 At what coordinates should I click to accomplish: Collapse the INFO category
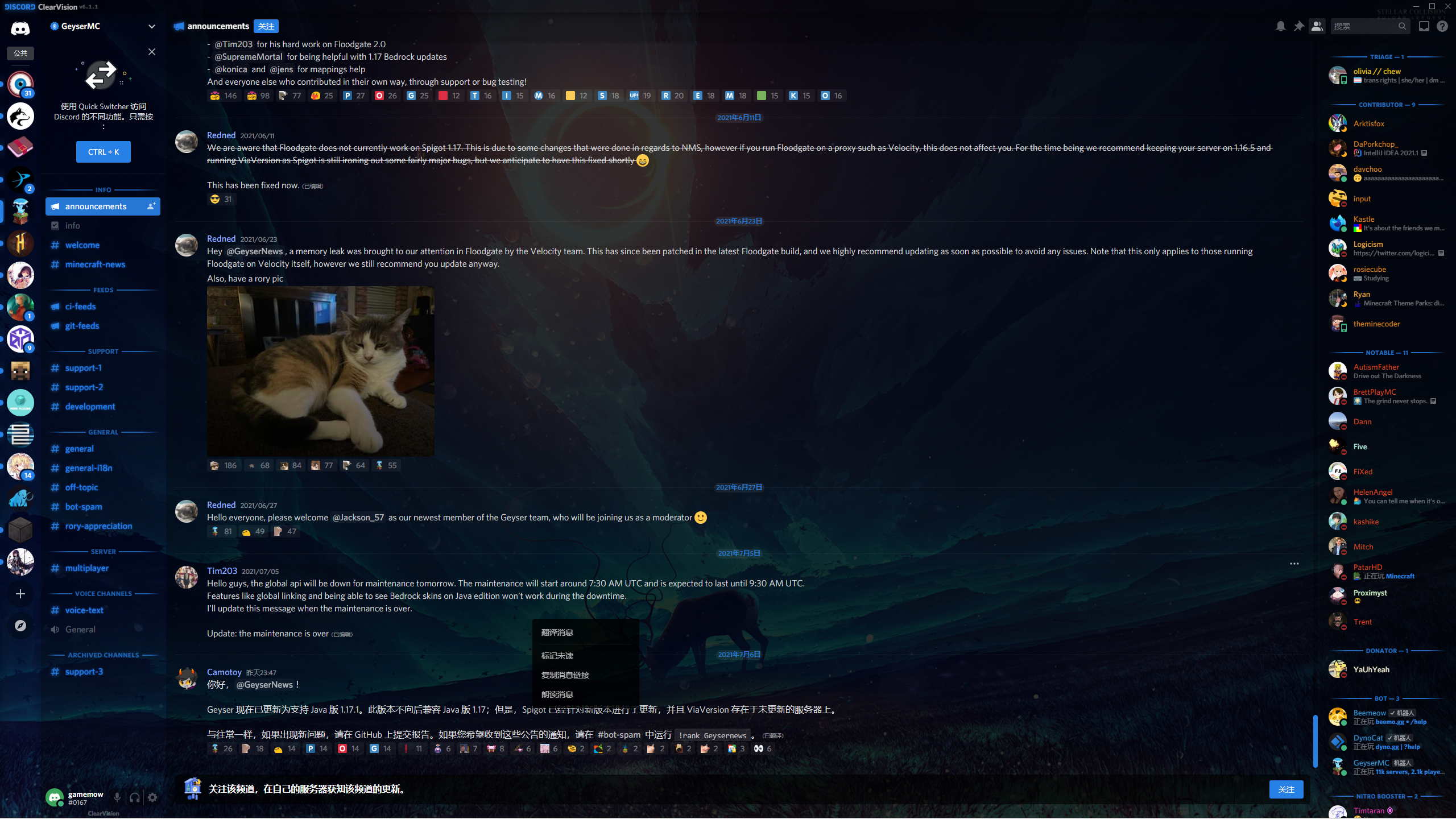click(x=103, y=190)
